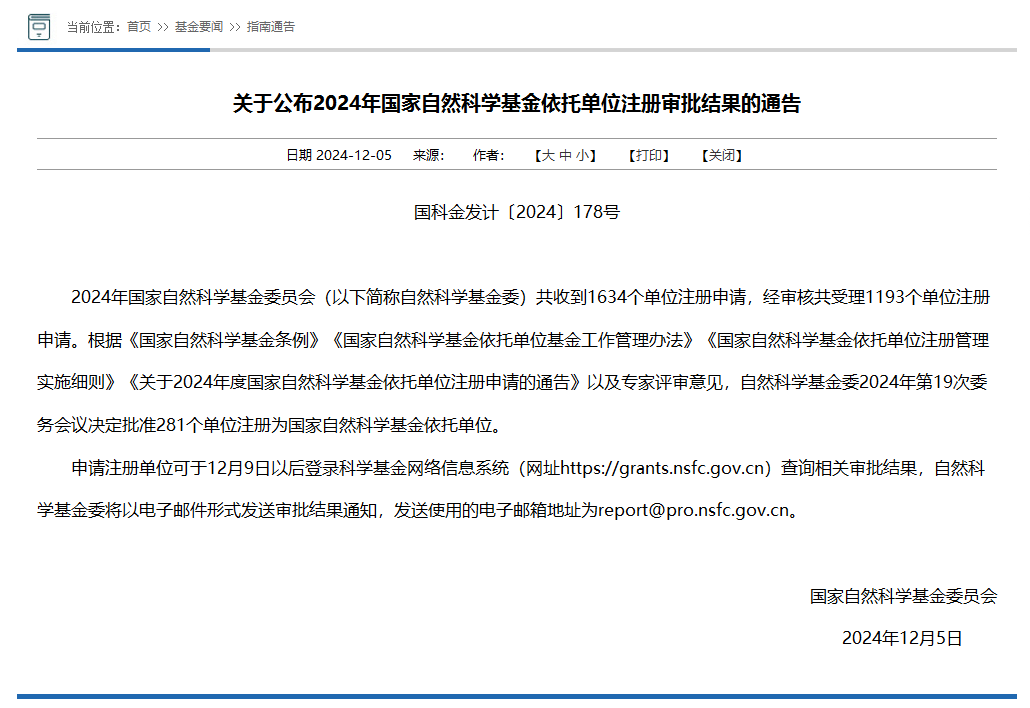
Task: Click the 作者 author label
Action: (488, 155)
